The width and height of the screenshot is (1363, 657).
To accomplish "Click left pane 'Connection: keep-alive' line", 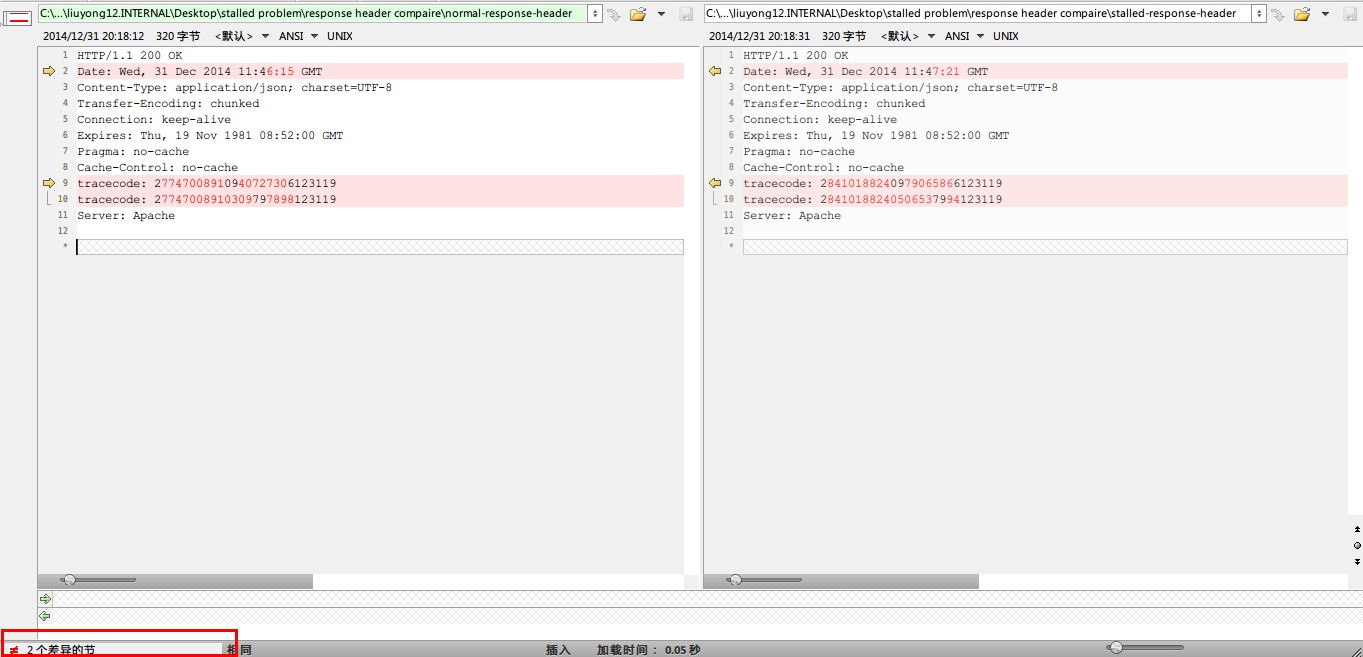I will 154,119.
